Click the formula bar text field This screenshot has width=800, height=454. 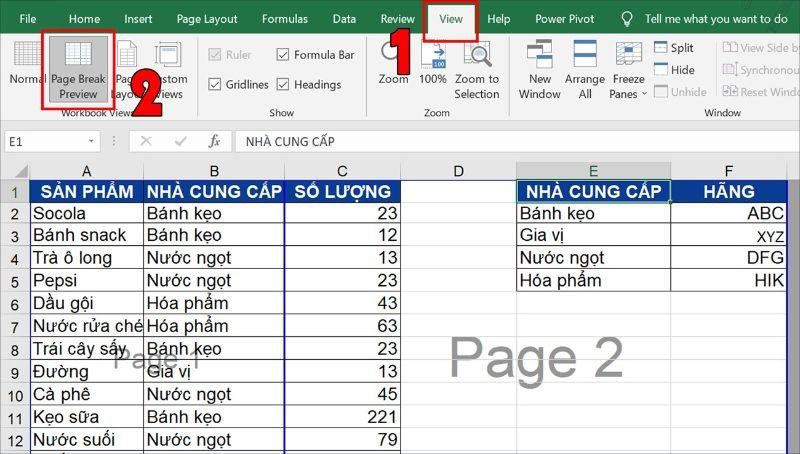[515, 141]
